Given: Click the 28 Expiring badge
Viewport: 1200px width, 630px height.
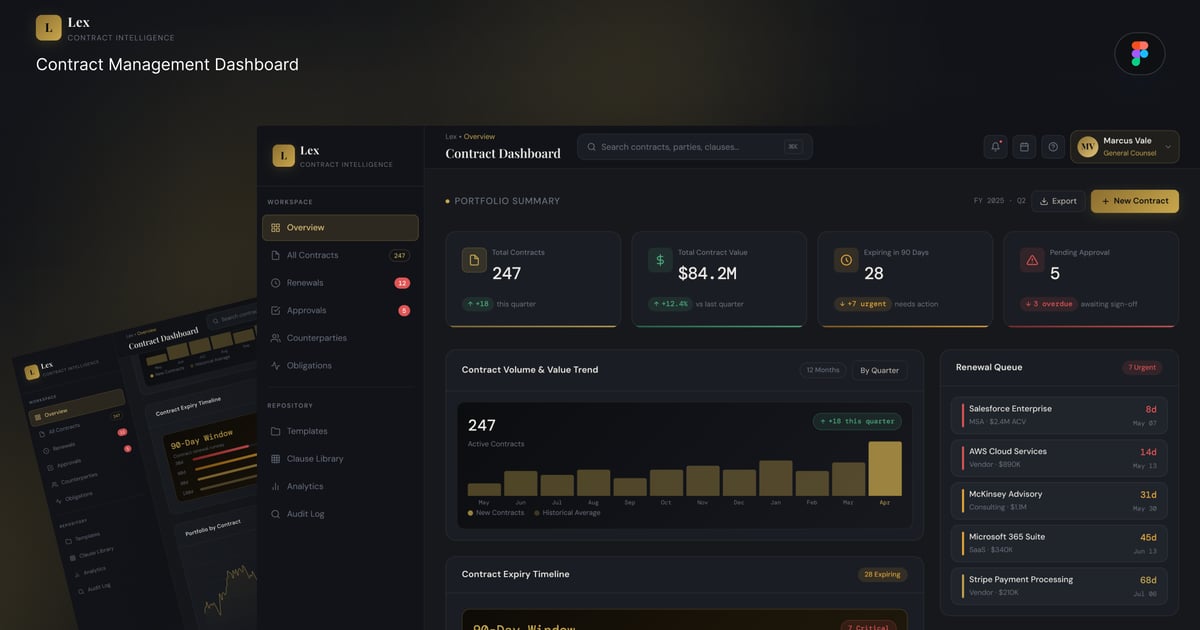Looking at the screenshot, I should point(883,574).
